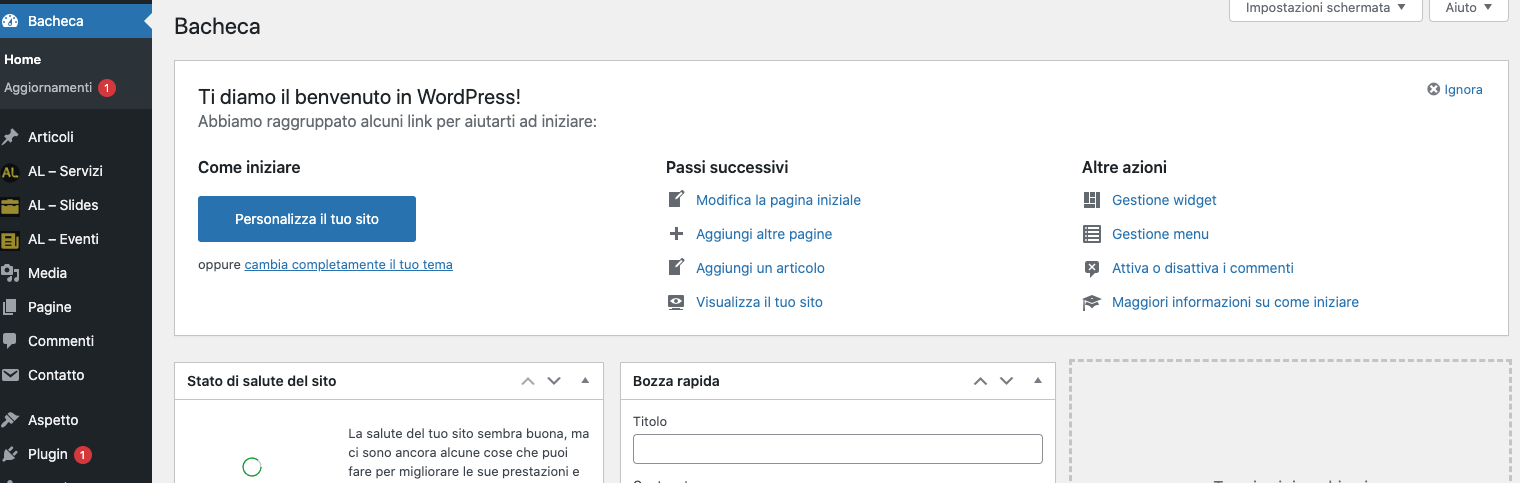1520x483 pixels.
Task: Click the Aspetto paintbrush icon
Action: pos(11,420)
